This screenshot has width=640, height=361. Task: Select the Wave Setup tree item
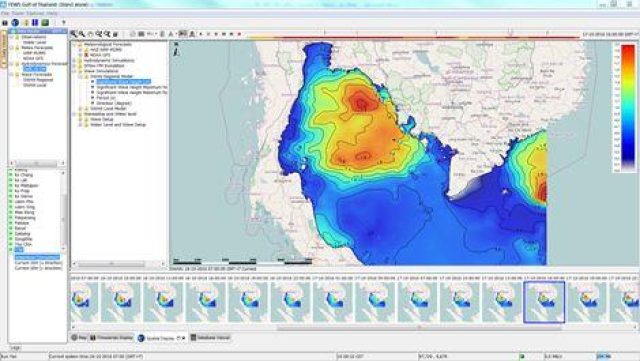pyautogui.click(x=102, y=119)
